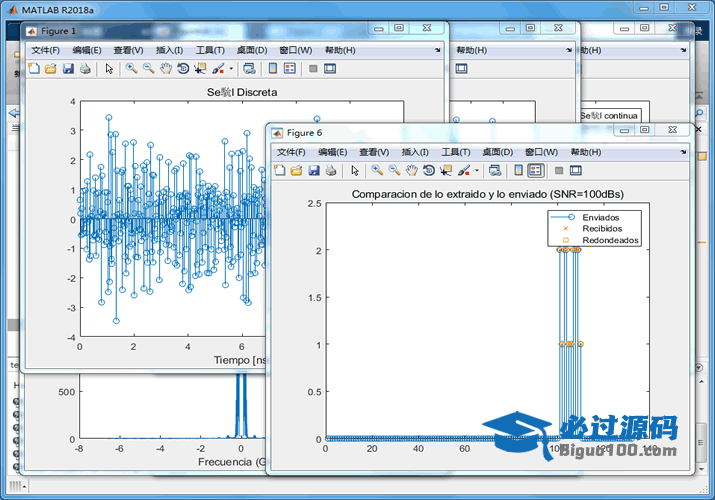
Task: Click Link Plot icon in Figure 6
Action: click(495, 171)
